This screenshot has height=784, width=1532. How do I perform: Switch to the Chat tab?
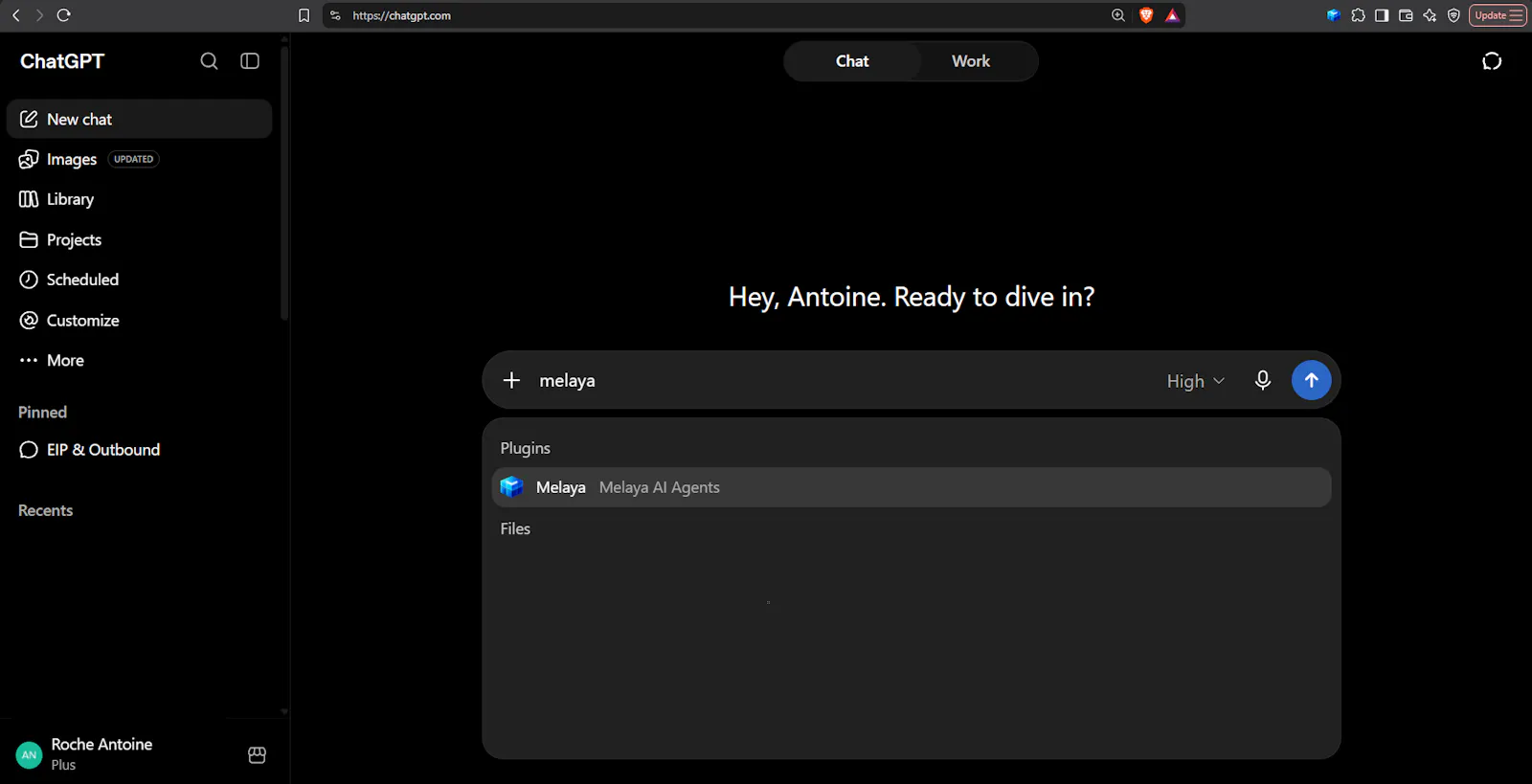(x=852, y=61)
